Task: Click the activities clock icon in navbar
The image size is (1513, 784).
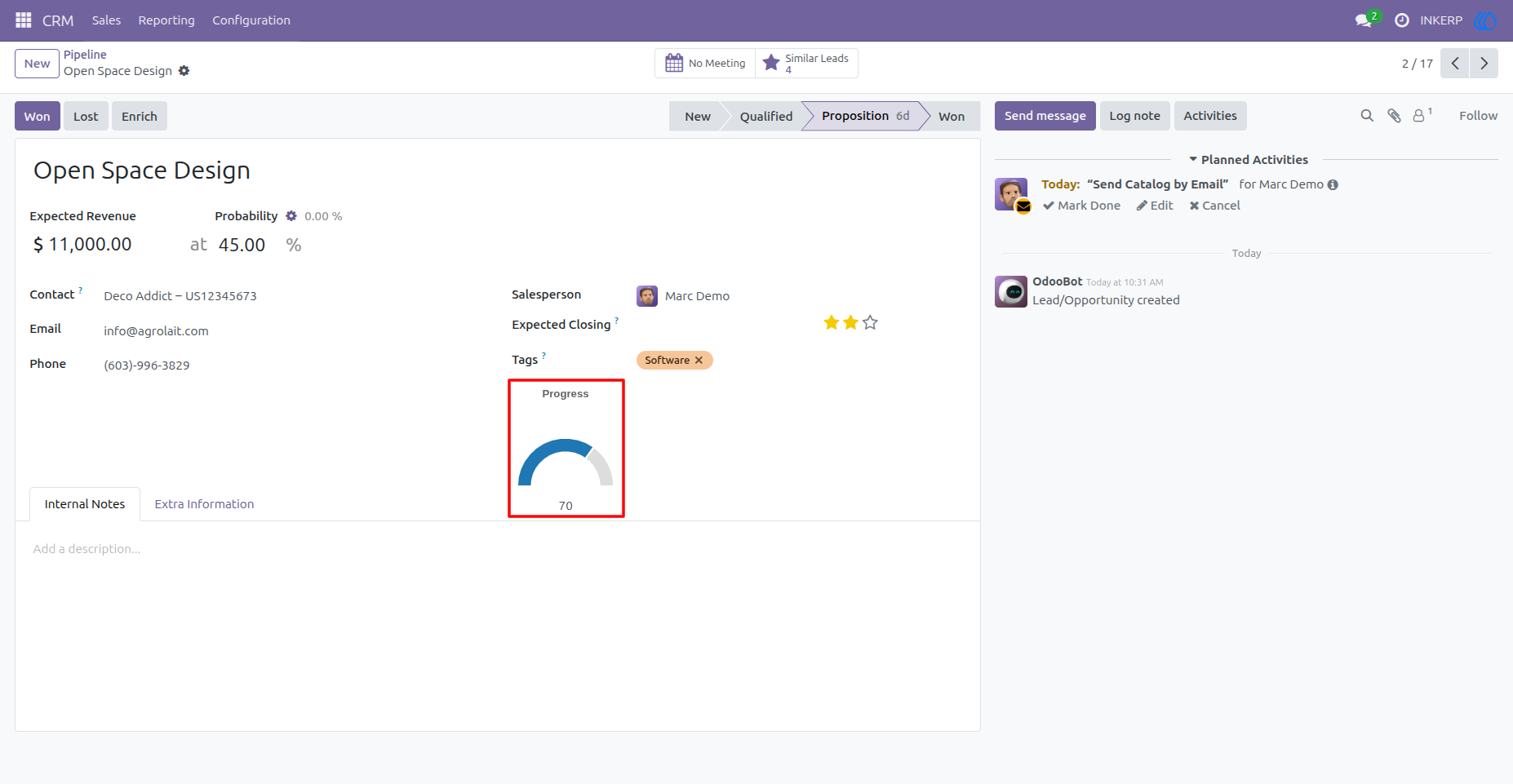Action: coord(1402,20)
